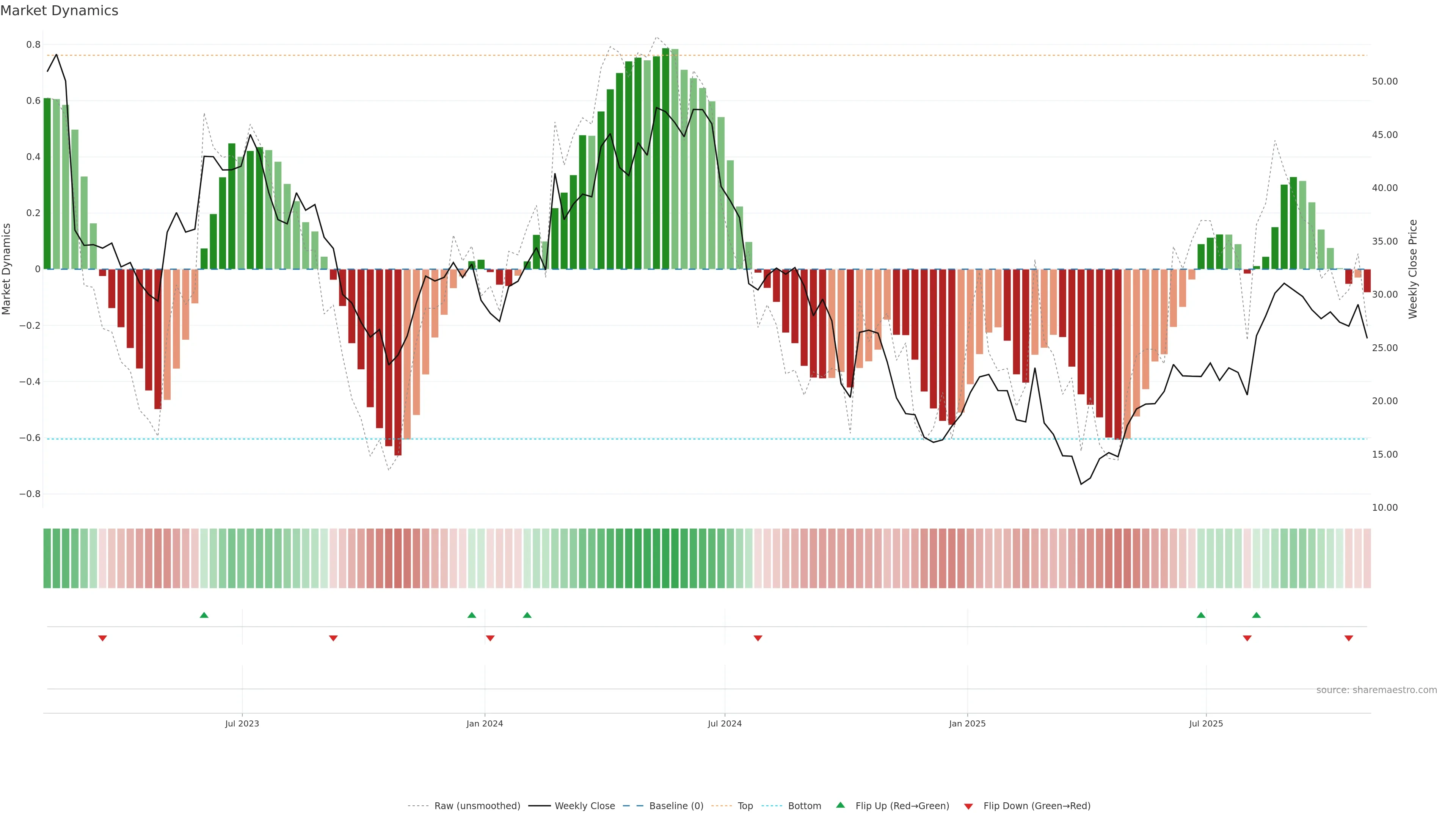Click the first dark green heat strip cell
Viewport: 1456px width, 819px height.
click(47, 558)
